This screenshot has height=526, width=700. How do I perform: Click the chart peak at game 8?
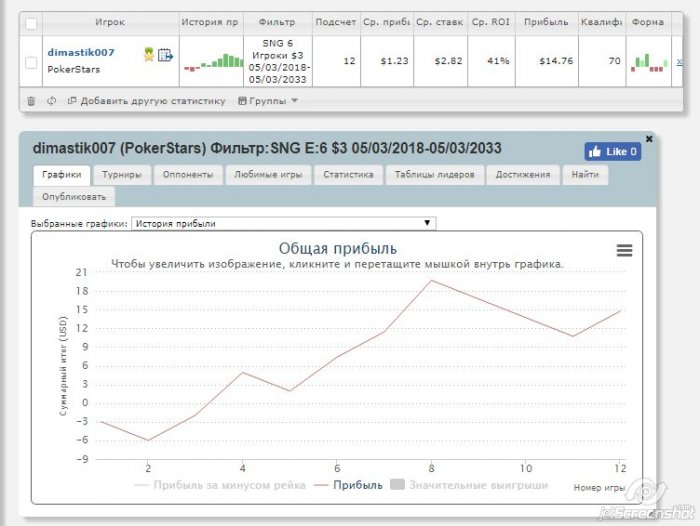(431, 280)
